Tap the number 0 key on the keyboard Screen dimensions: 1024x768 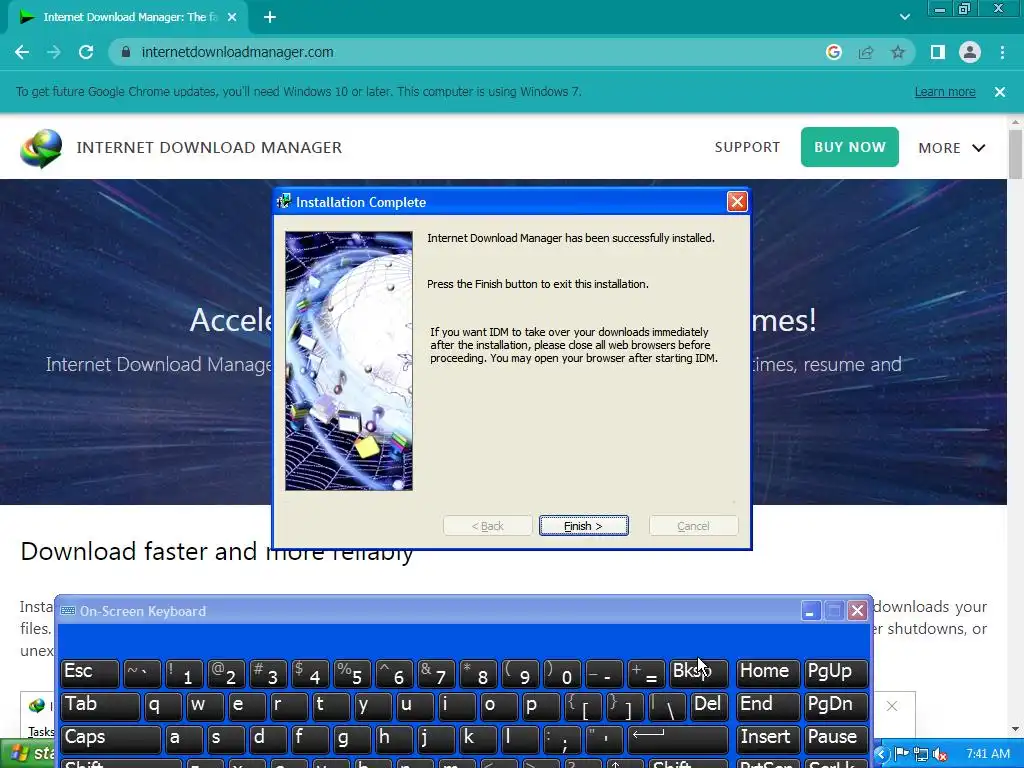click(x=562, y=673)
